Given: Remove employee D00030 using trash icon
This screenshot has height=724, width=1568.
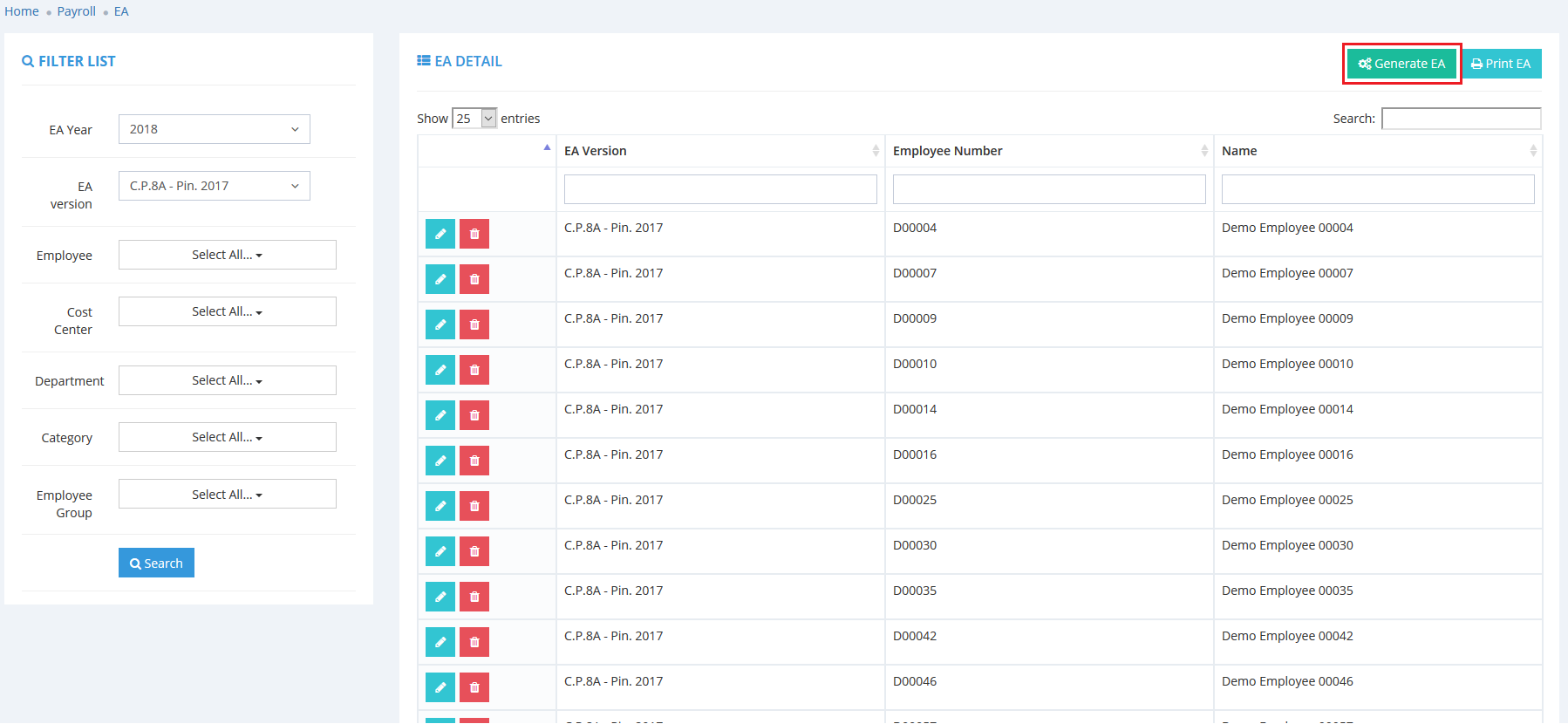Looking at the screenshot, I should tap(474, 551).
